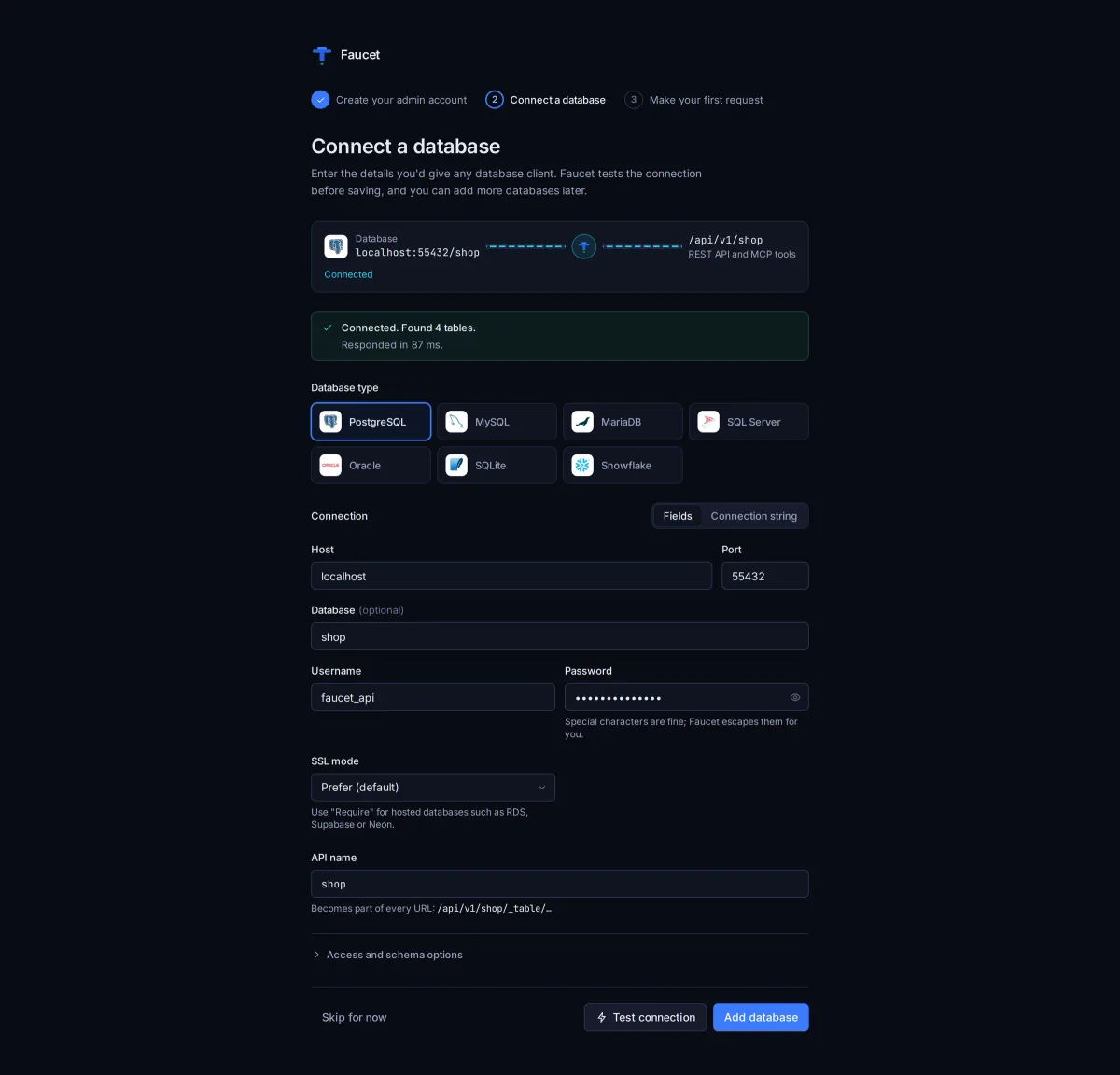Switch connection input to Fields mode

click(678, 516)
